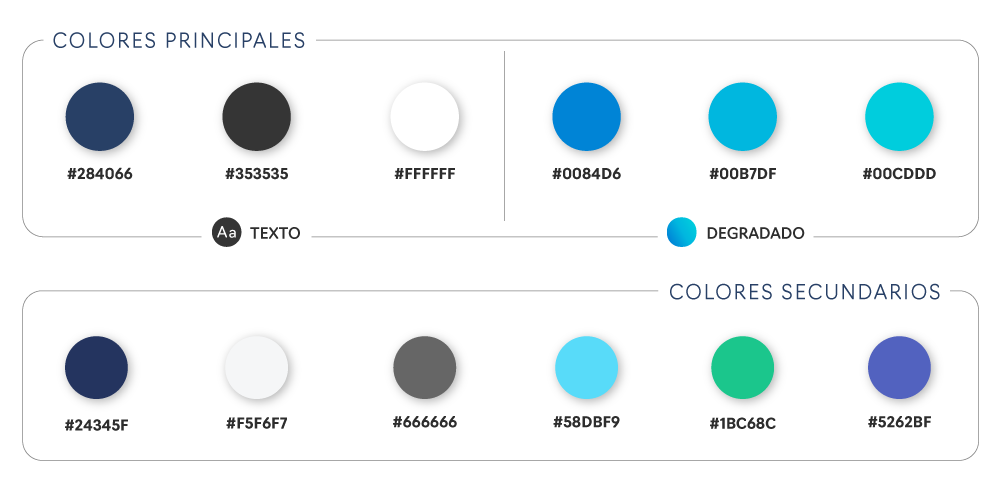Choose the #1BC68C green swatch
1000x483 pixels.
pyautogui.click(x=743, y=368)
